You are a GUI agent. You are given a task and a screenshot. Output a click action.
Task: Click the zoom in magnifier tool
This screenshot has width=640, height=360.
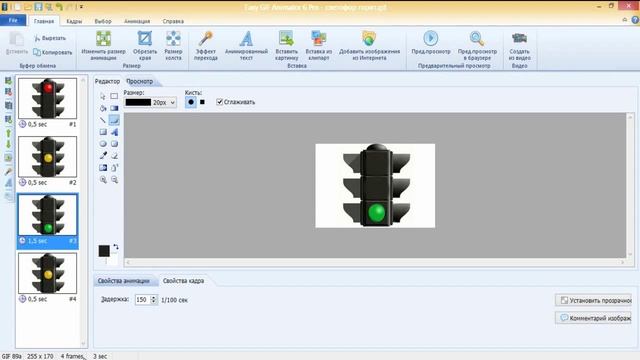coord(103,180)
